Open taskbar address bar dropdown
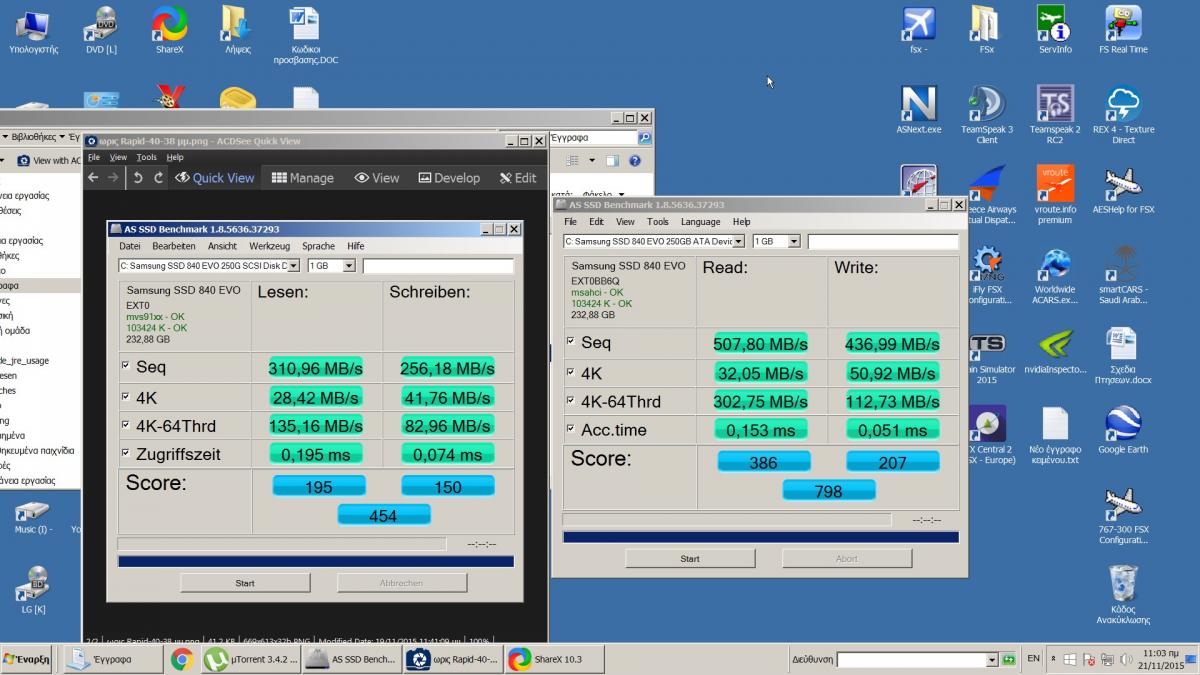The width and height of the screenshot is (1200, 675). click(x=993, y=660)
